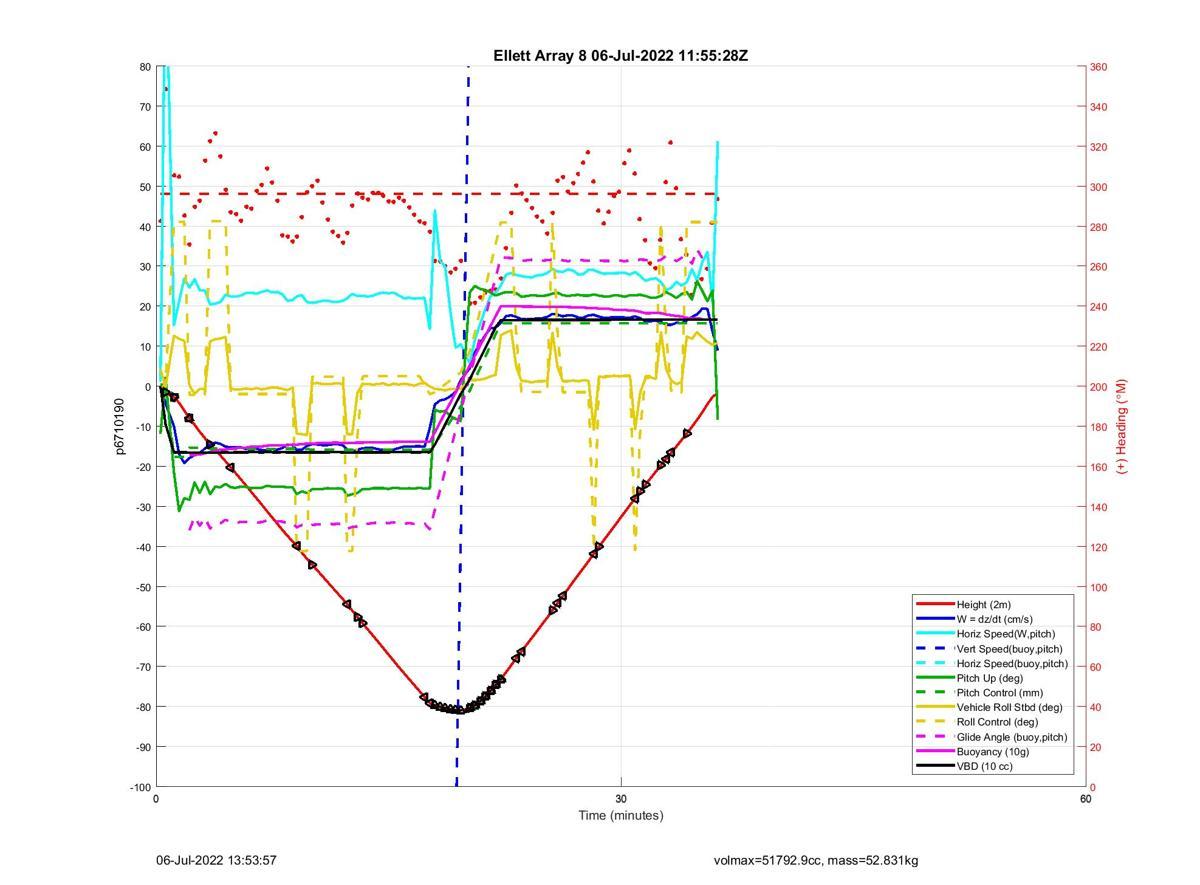
Task: Click the left axis tick label '-50'
Action: tap(143, 587)
